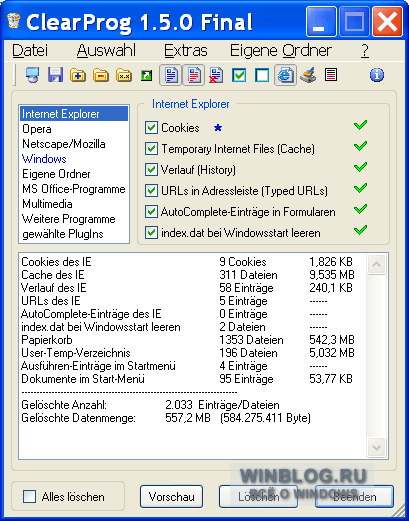
Task: Toggle the red-lined document icon
Action: tap(194, 75)
